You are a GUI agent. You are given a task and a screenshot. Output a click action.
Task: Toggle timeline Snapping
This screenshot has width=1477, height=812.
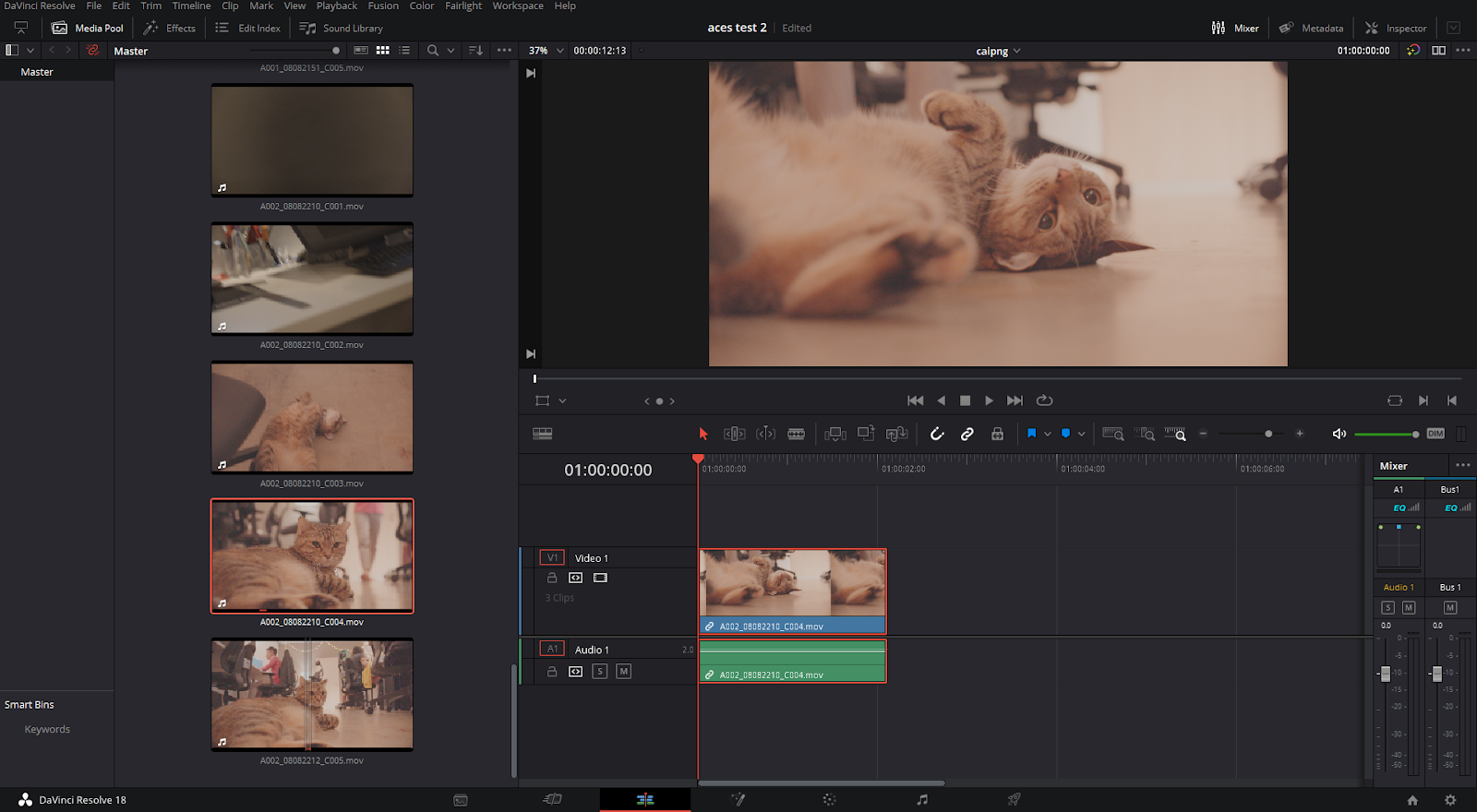[937, 434]
